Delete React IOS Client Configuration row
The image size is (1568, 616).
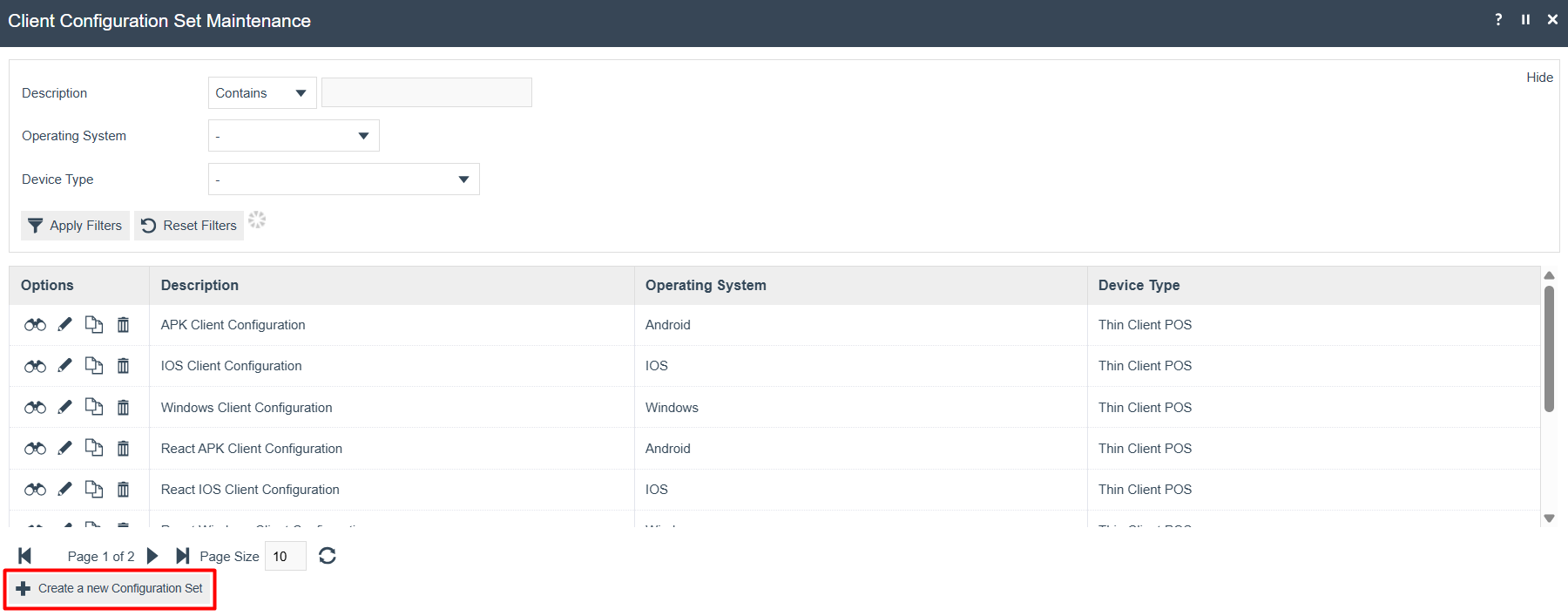pos(124,490)
